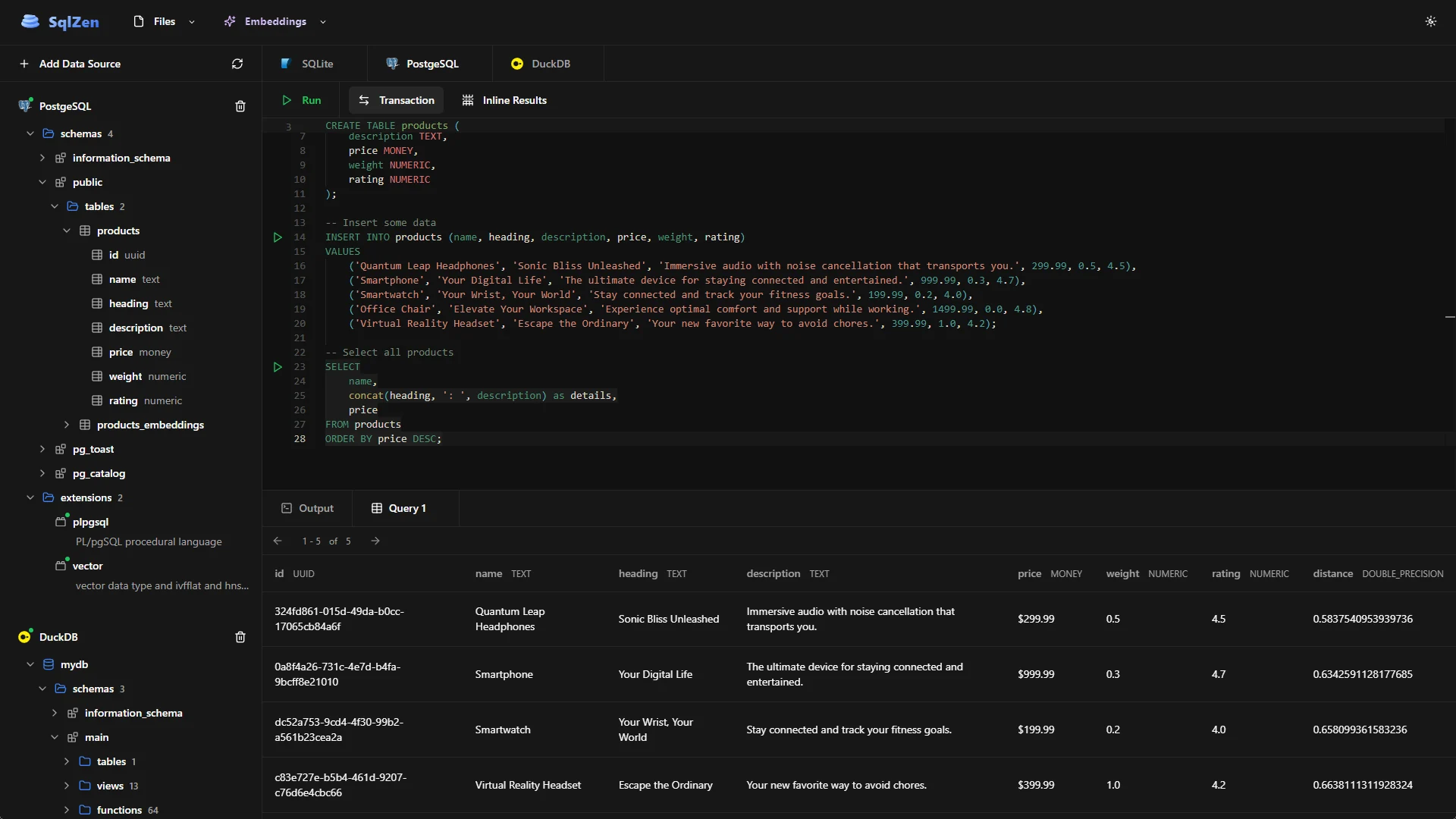Click the refresh data sources icon

(237, 64)
